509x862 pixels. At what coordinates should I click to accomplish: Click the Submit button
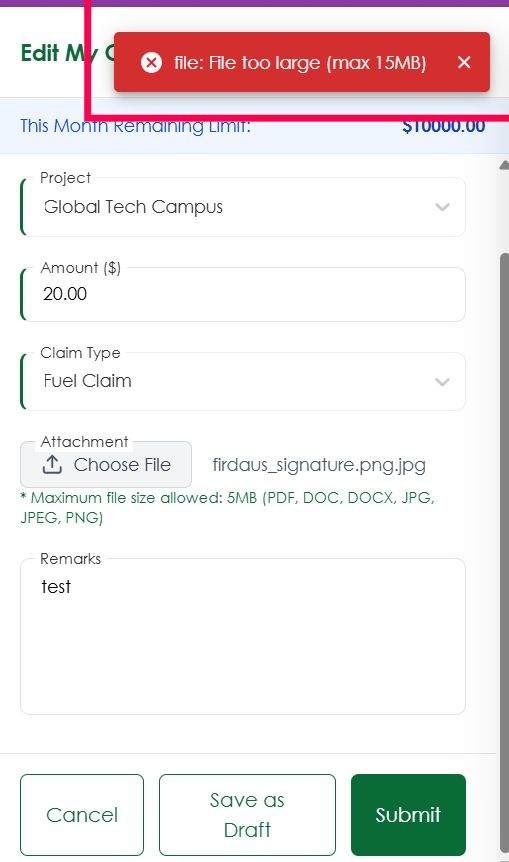point(408,815)
